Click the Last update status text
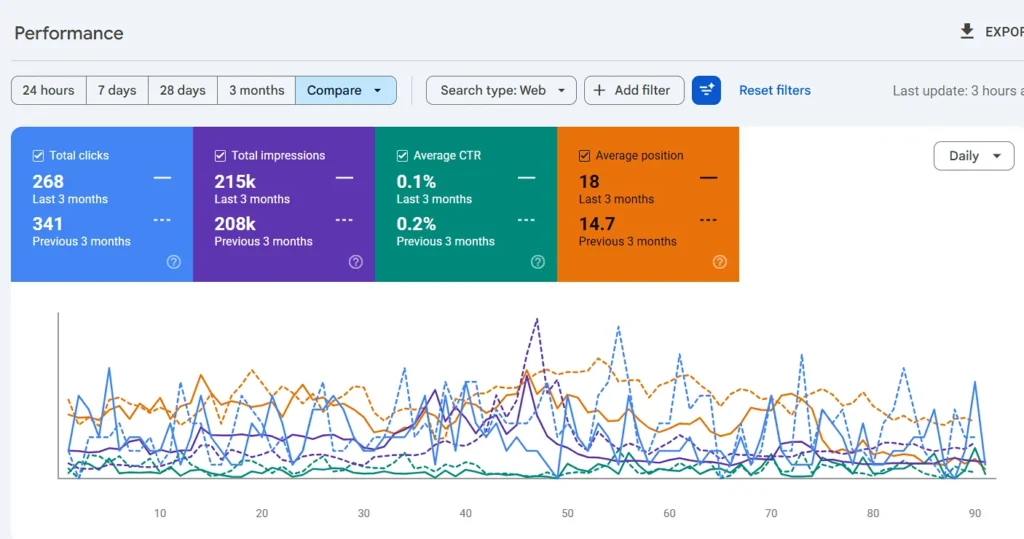This screenshot has height=539, width=1024. click(957, 91)
